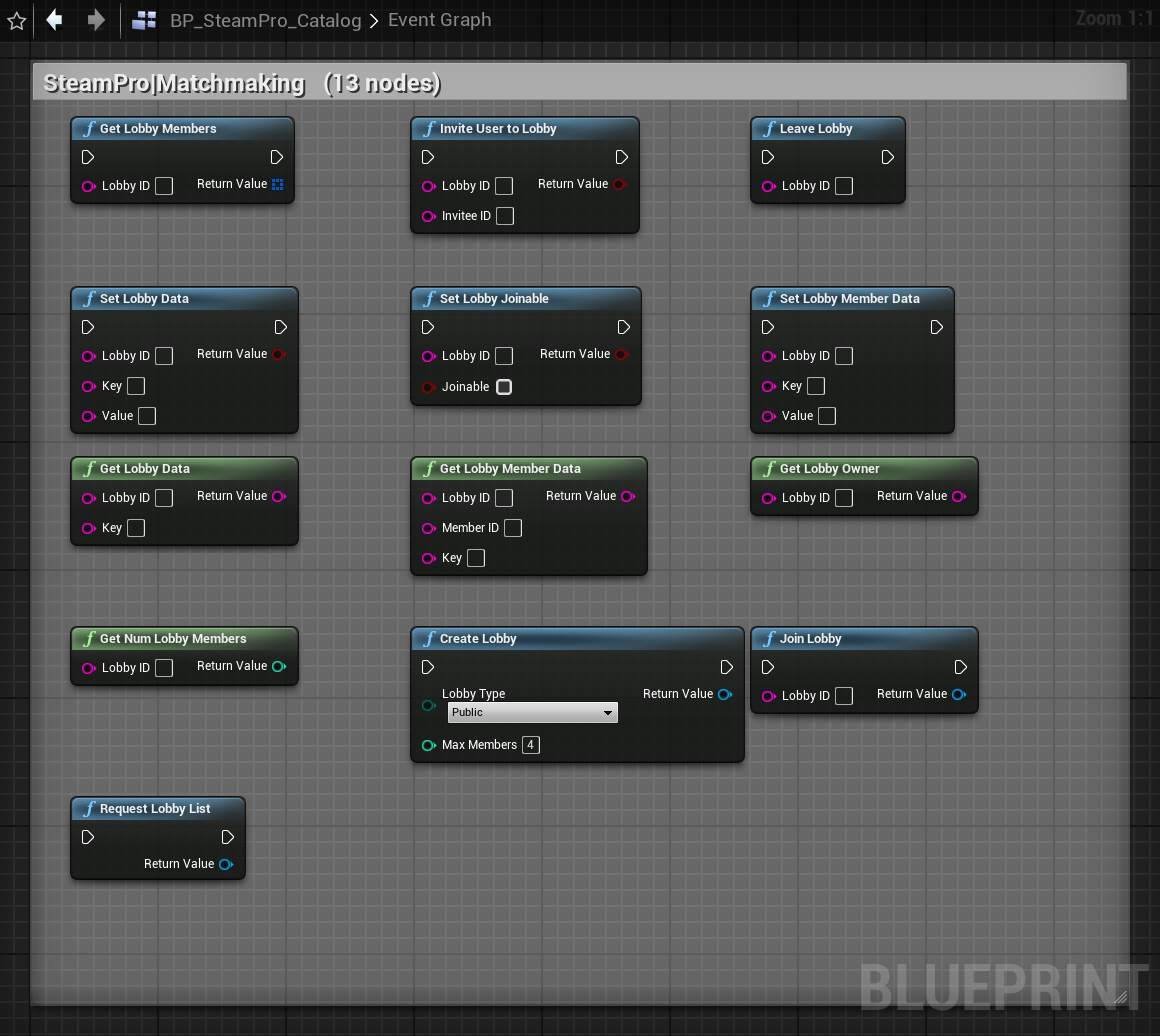Click exec output pin on Set Lobby Member Data

(937, 327)
